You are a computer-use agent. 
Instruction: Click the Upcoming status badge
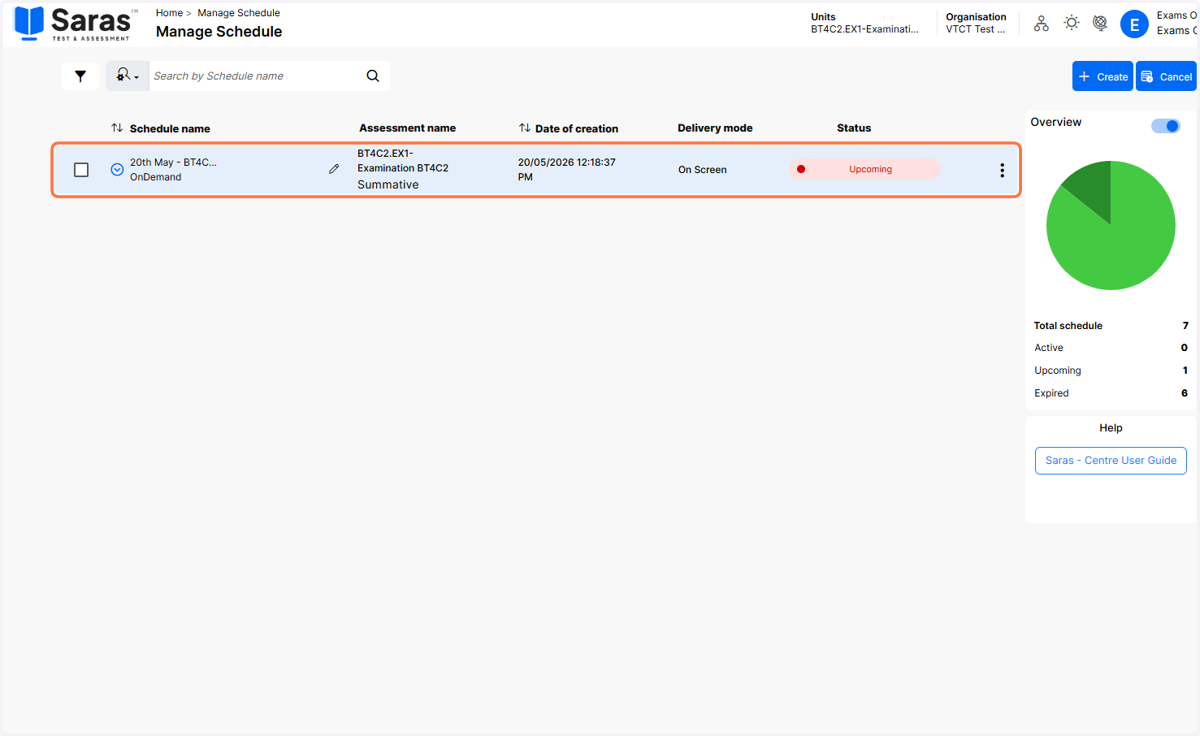coord(865,169)
